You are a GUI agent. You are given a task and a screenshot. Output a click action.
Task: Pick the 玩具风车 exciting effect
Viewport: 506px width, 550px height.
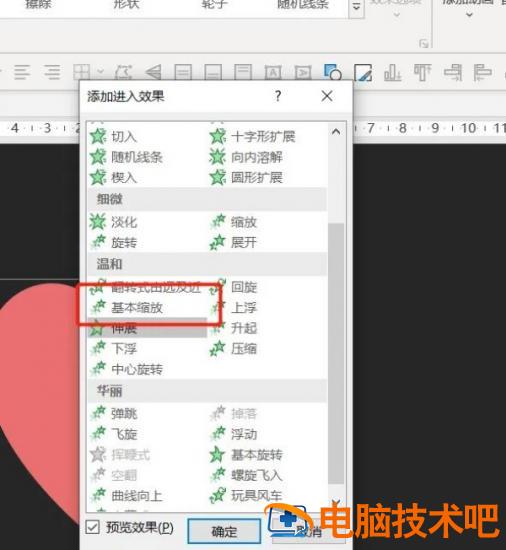click(x=246, y=496)
